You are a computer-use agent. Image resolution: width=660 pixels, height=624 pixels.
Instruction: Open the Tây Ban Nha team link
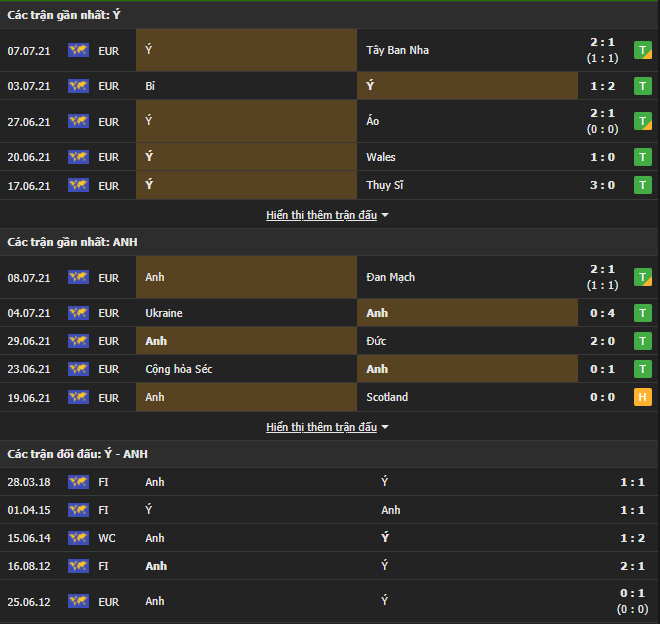(x=397, y=50)
